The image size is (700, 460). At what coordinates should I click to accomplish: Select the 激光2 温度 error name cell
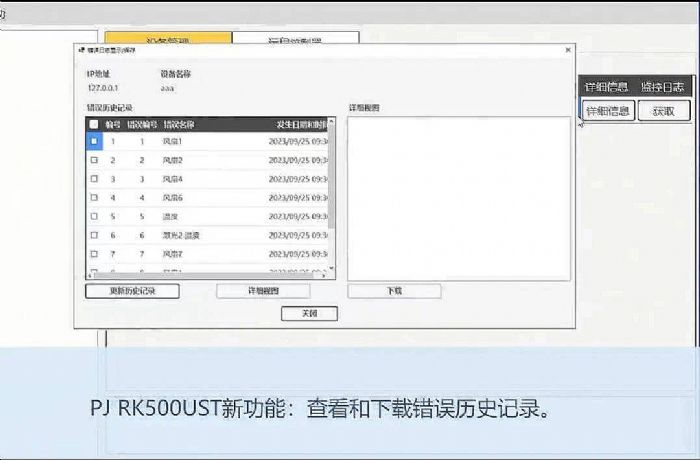click(181, 235)
